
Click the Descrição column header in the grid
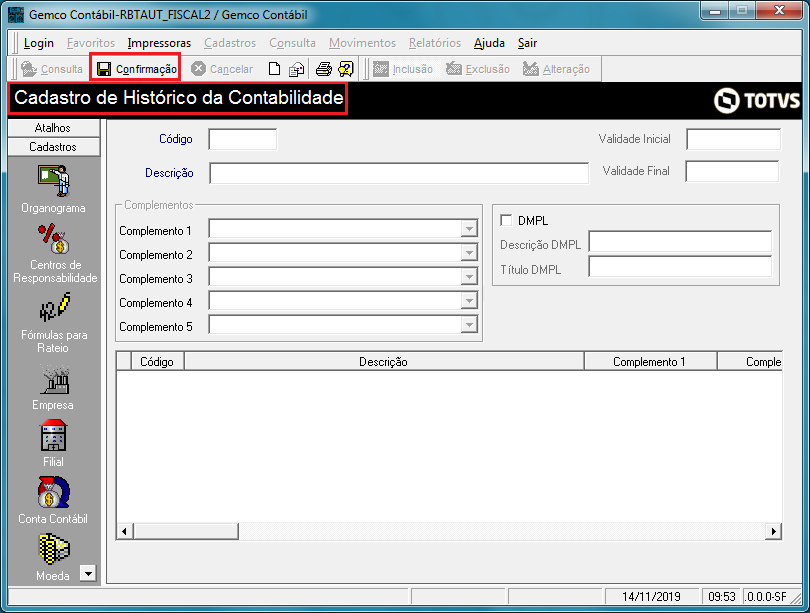384,361
